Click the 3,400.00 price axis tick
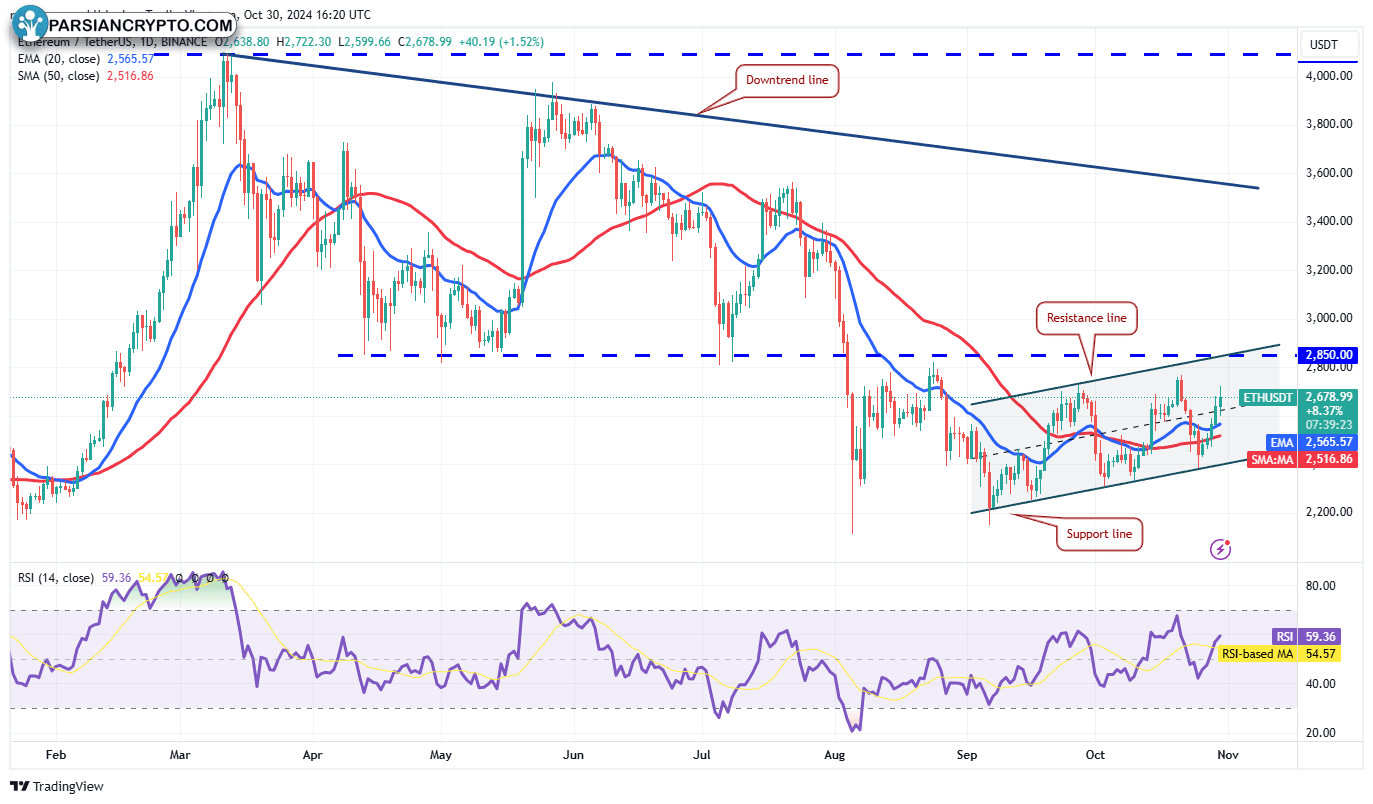The height and width of the screenshot is (804, 1373). [x=1329, y=221]
